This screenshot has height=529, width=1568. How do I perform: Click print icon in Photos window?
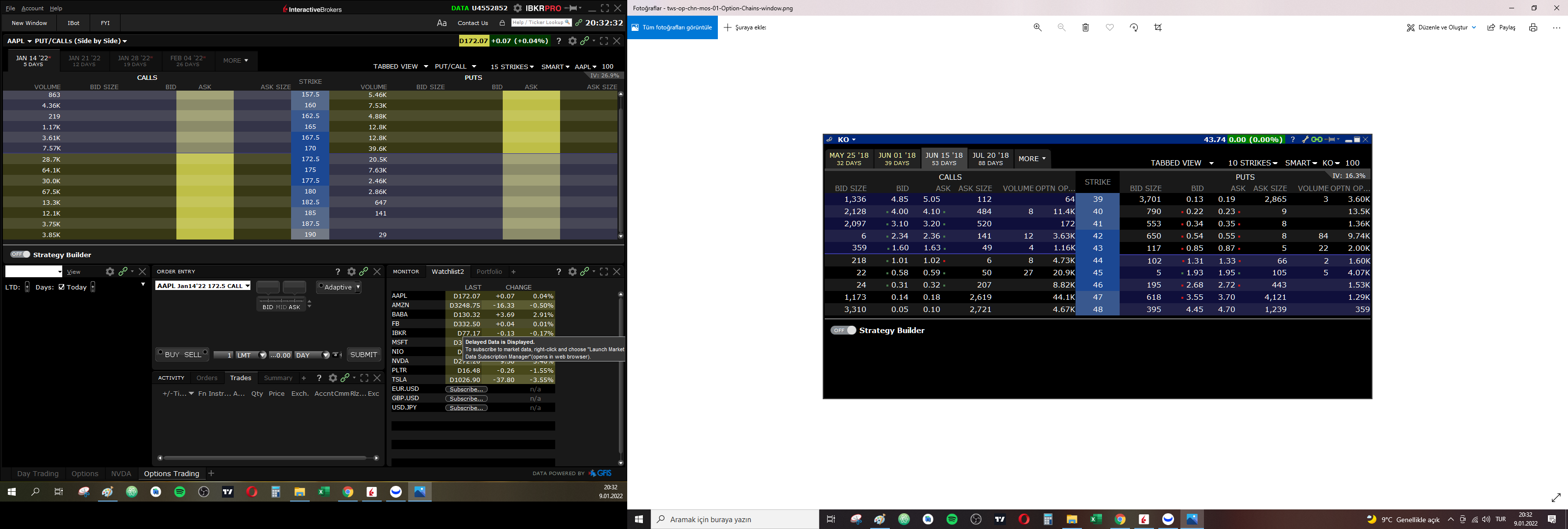1533,27
